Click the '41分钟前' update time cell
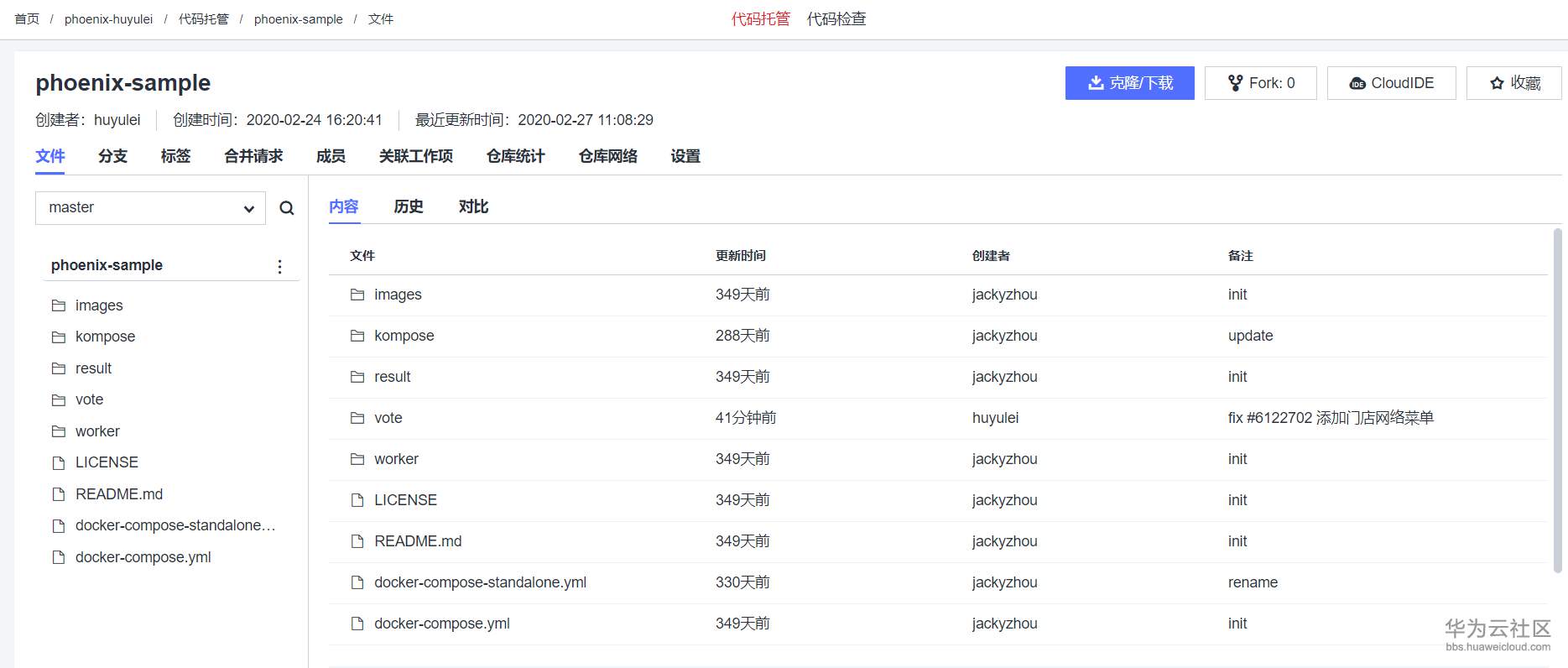1568x668 pixels. pos(746,418)
